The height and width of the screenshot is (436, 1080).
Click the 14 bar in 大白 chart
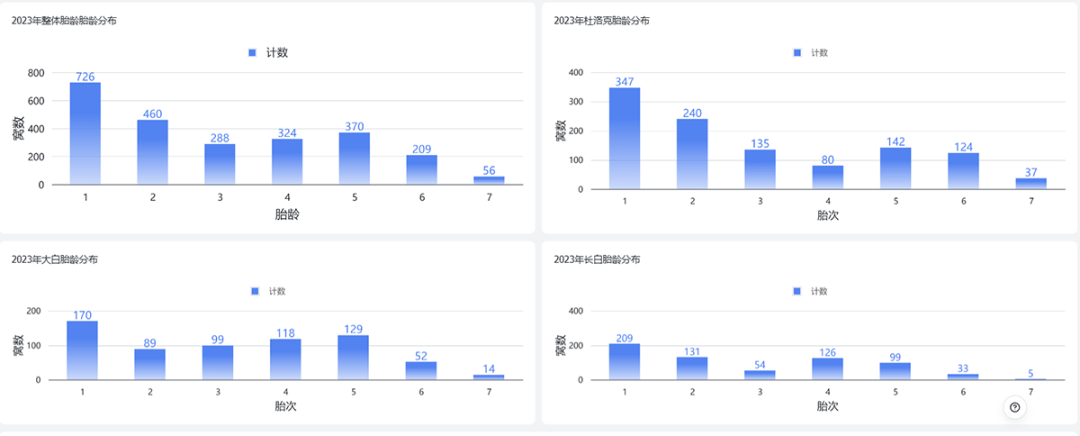[x=488, y=377]
